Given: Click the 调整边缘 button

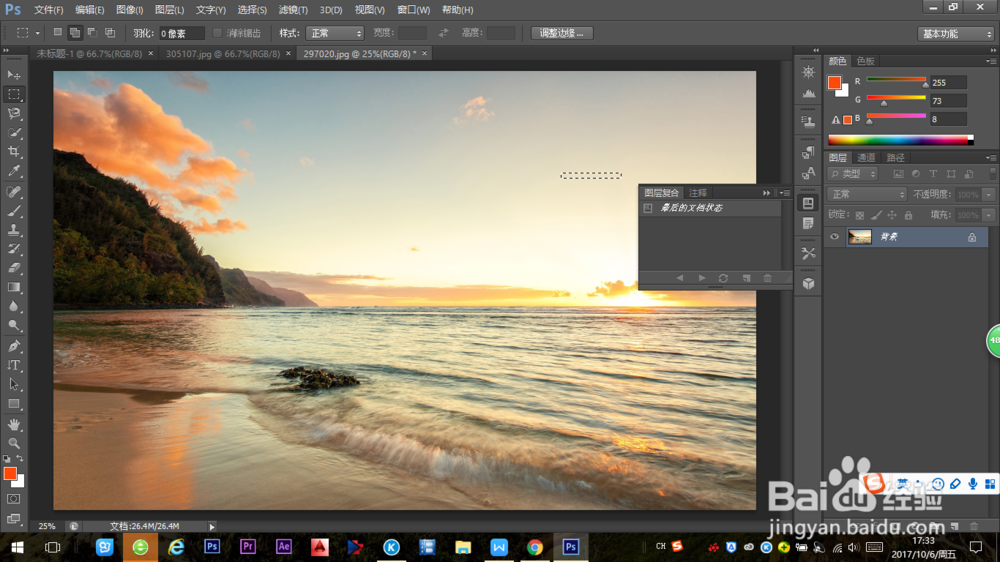Looking at the screenshot, I should coord(562,33).
